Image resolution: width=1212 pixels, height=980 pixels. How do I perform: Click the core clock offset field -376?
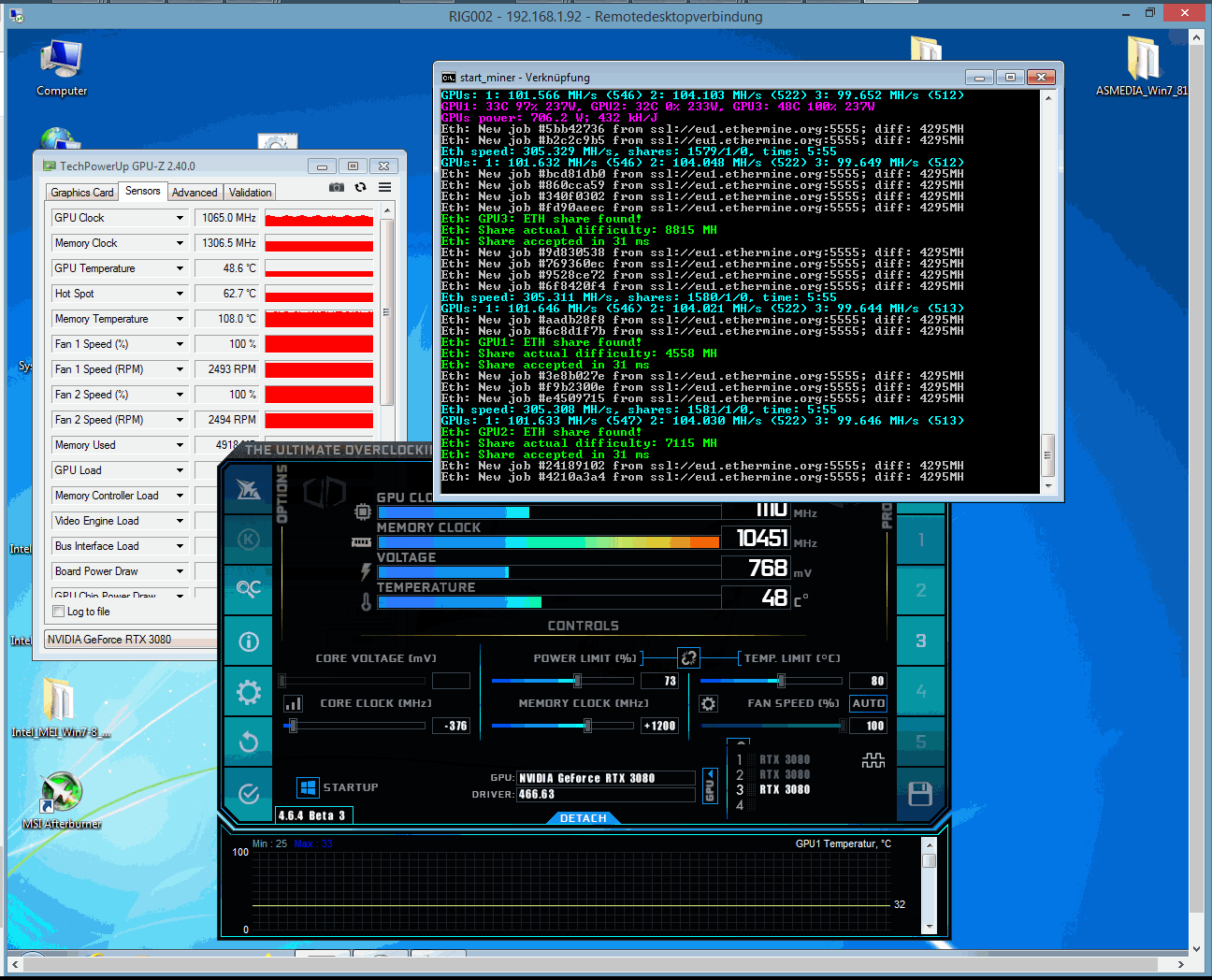[452, 726]
